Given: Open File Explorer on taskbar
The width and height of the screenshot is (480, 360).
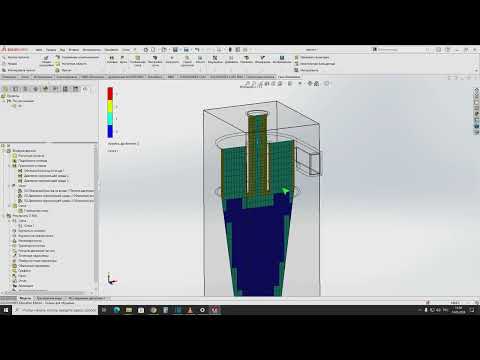Looking at the screenshot, I should tap(129, 310).
